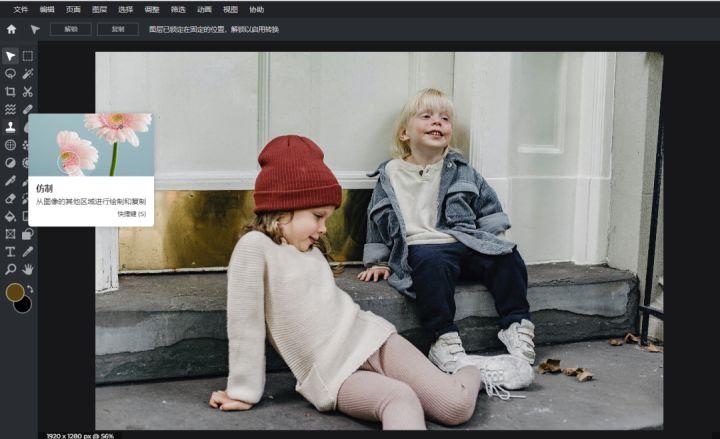
Task: Open the 图层 menu
Action: coord(99,9)
